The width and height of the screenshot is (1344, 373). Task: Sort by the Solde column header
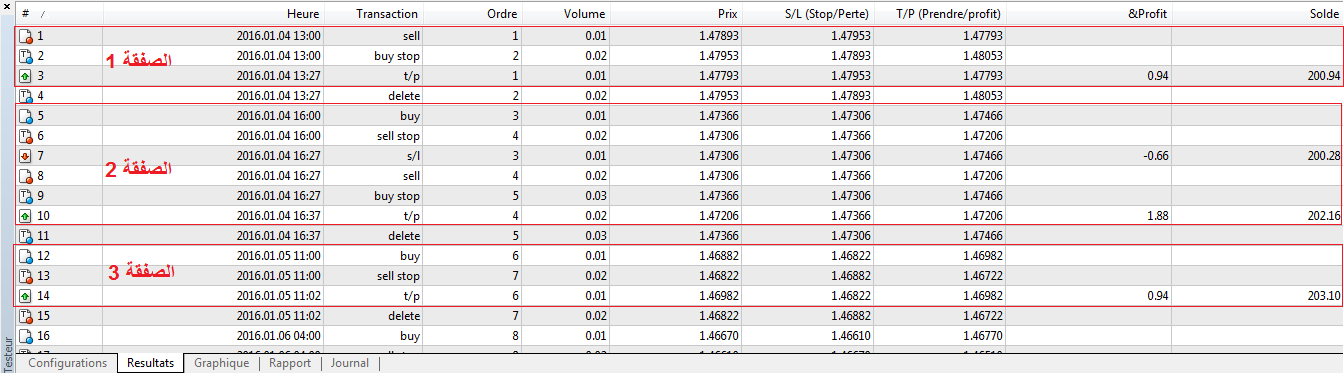coord(1258,15)
